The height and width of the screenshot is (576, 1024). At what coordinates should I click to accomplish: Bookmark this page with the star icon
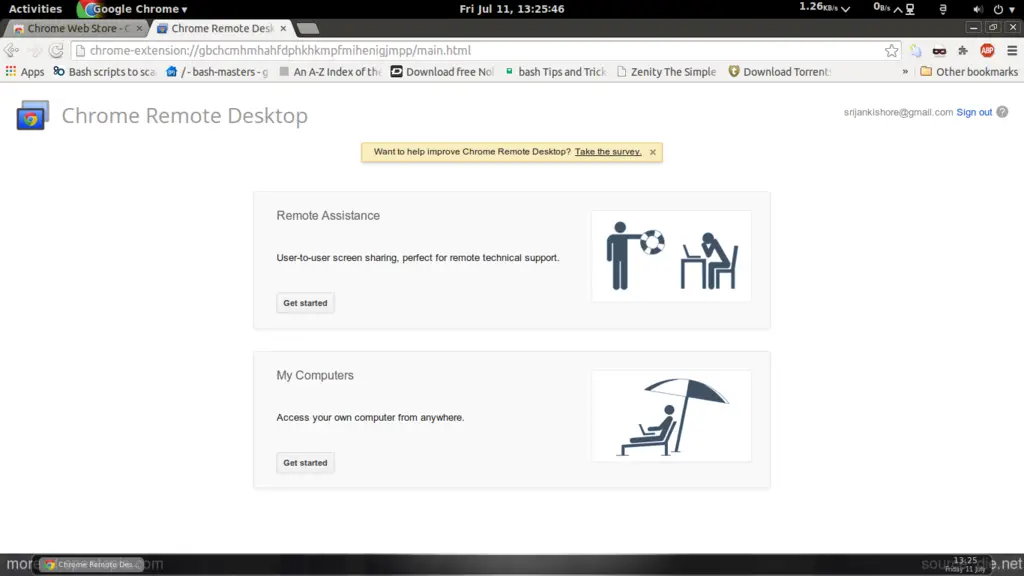(x=891, y=50)
